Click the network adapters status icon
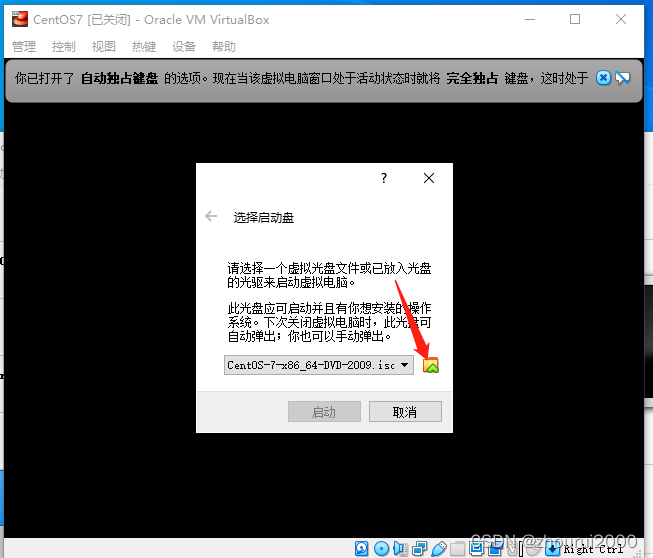 [x=419, y=548]
